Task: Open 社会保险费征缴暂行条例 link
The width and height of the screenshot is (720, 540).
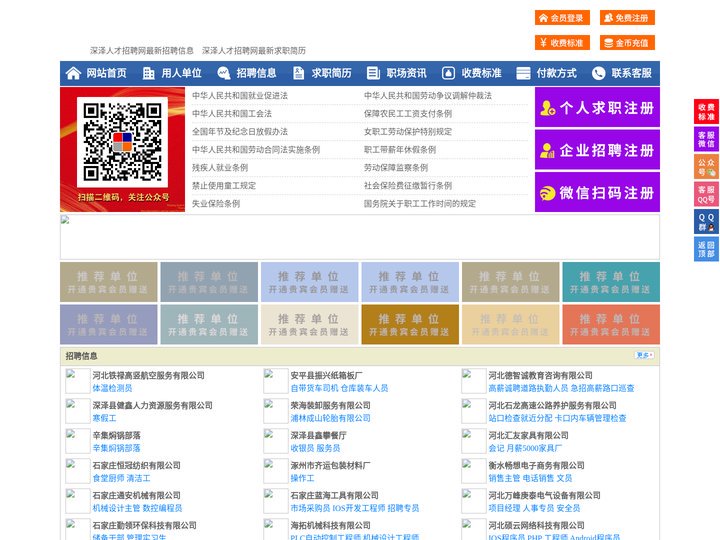Action: click(408, 186)
